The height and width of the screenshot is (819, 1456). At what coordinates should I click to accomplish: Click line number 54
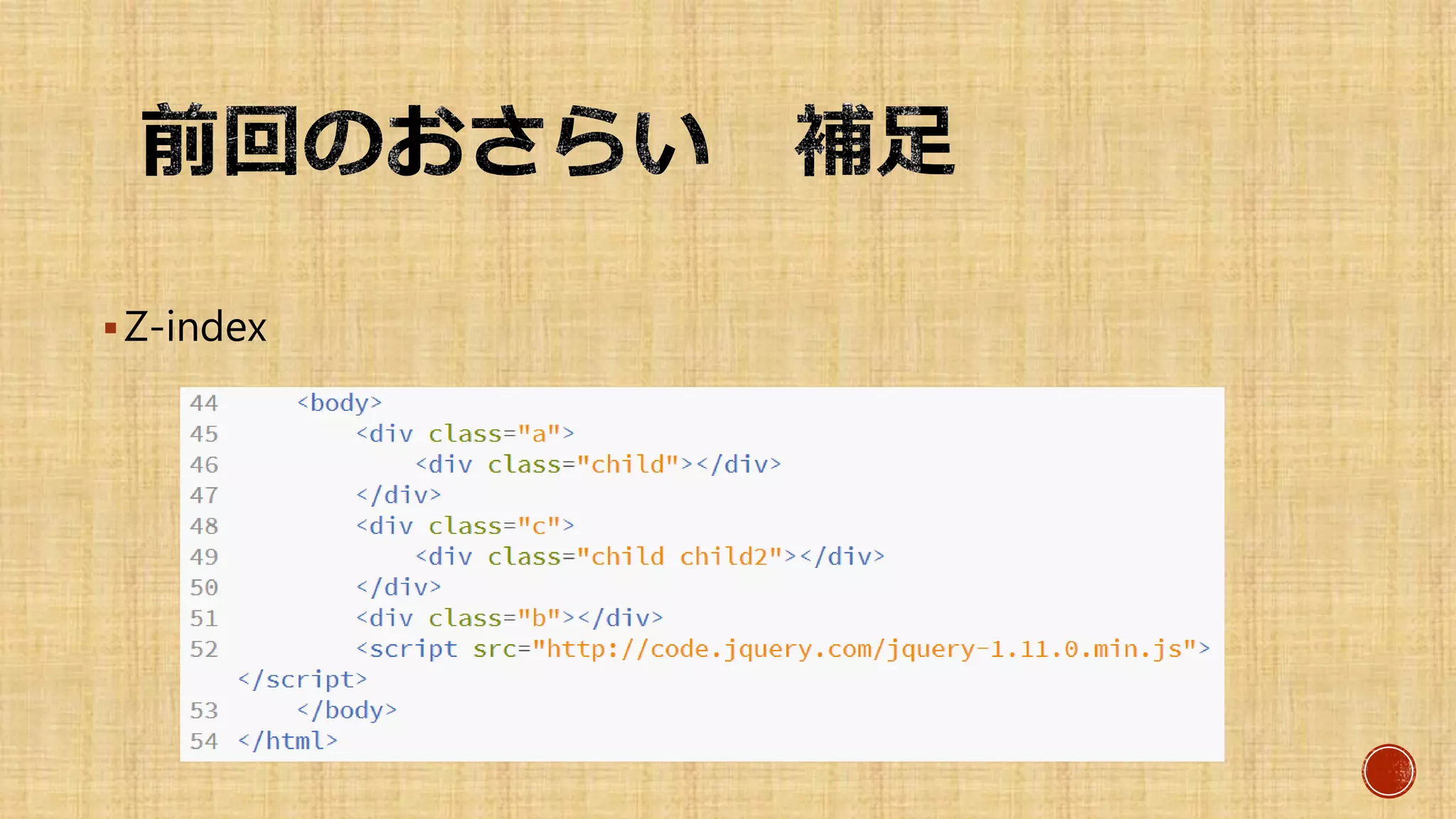pos(204,741)
